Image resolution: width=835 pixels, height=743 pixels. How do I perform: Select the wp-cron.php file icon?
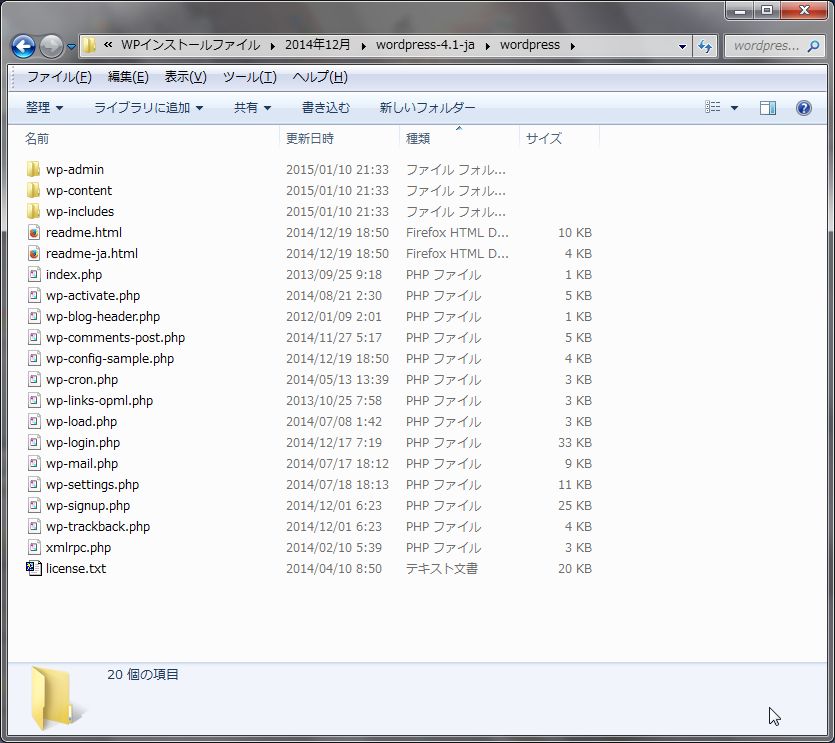click(34, 380)
